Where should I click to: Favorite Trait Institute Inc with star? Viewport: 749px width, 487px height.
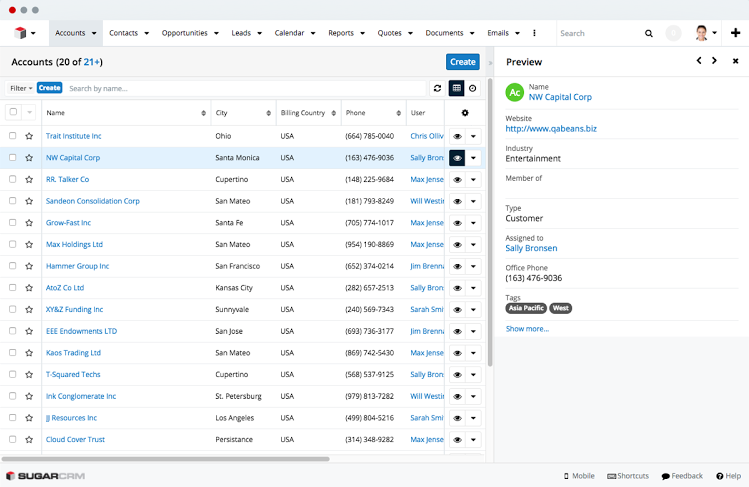point(29,136)
